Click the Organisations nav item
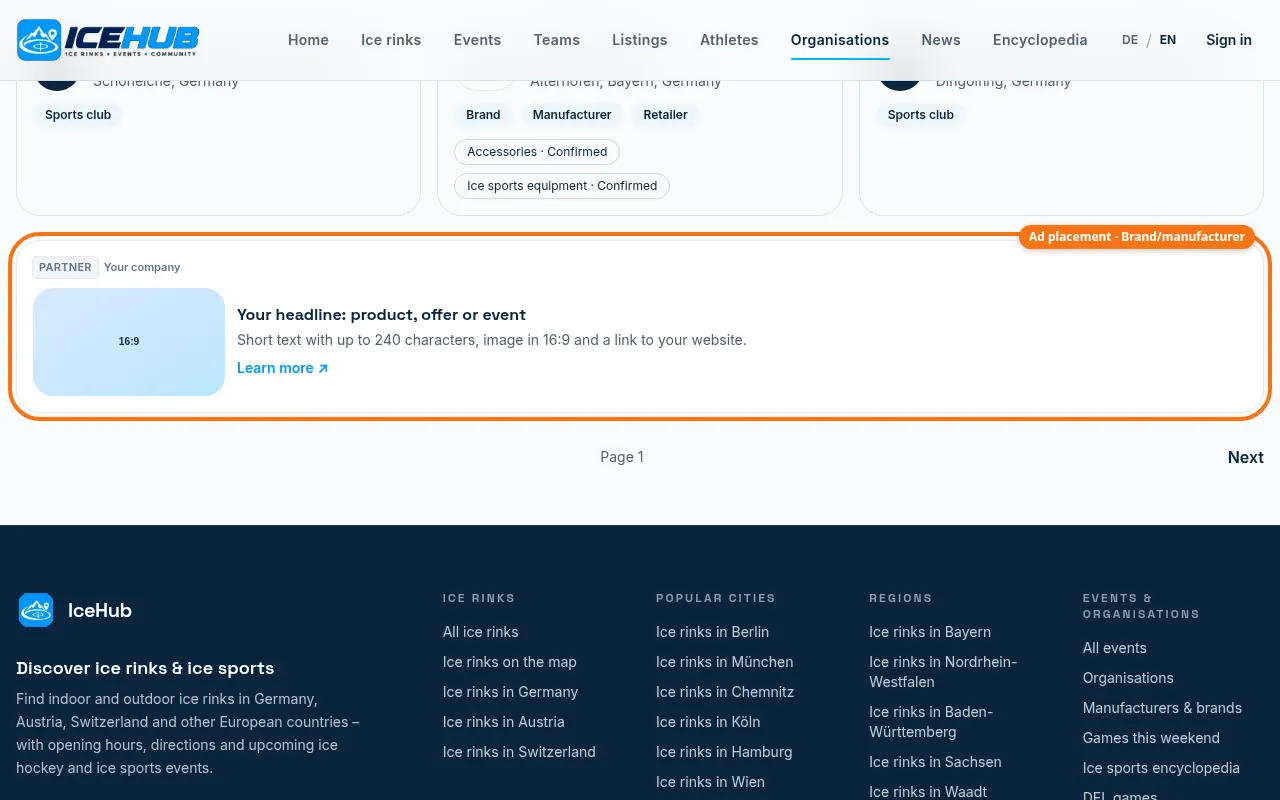The width and height of the screenshot is (1280, 800). pos(840,40)
